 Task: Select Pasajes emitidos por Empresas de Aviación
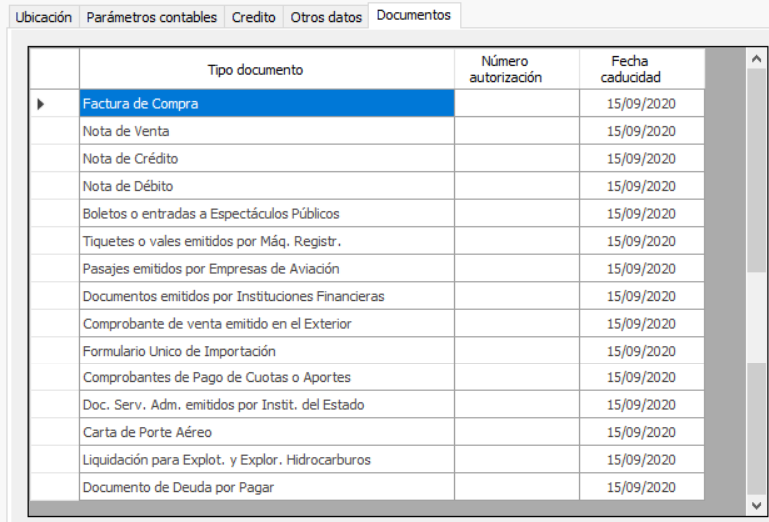tap(267, 269)
